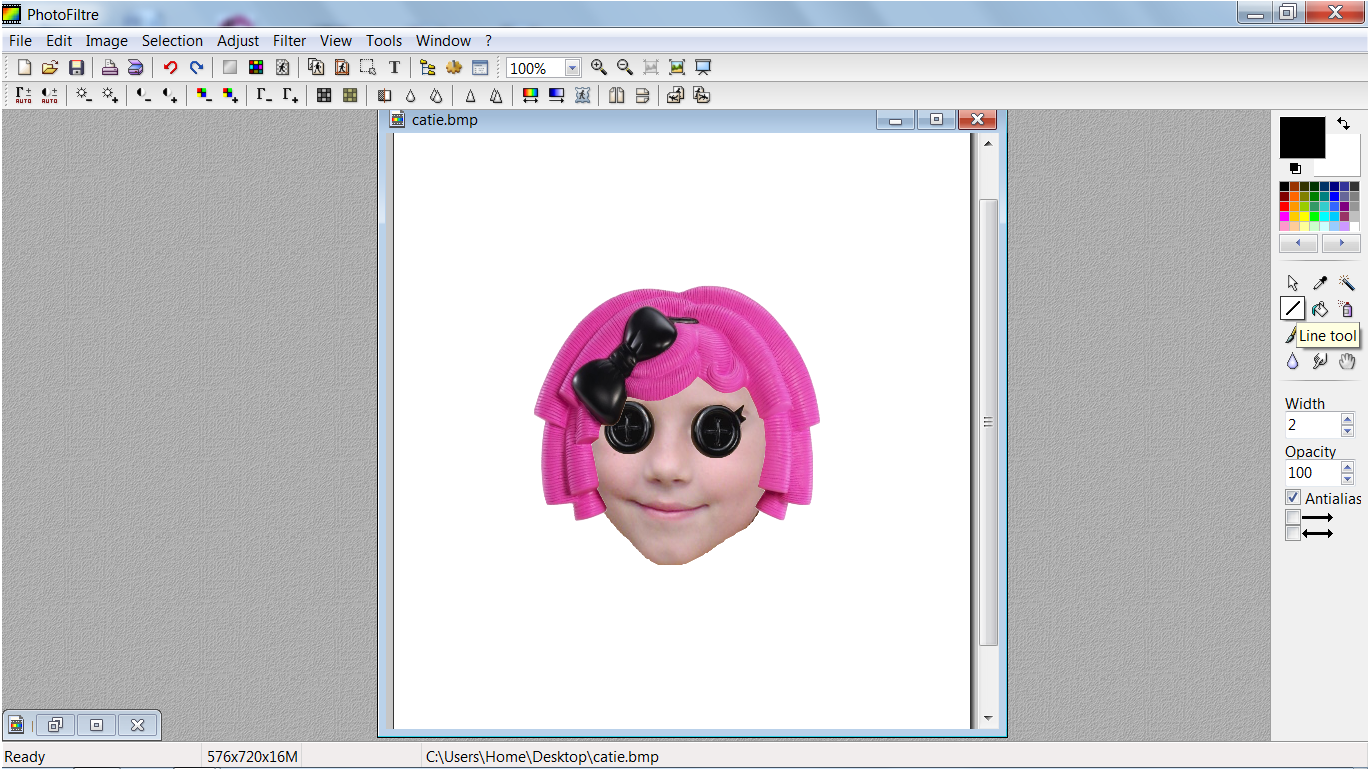Click the Gamma minus icon

pyautogui.click(x=264, y=95)
